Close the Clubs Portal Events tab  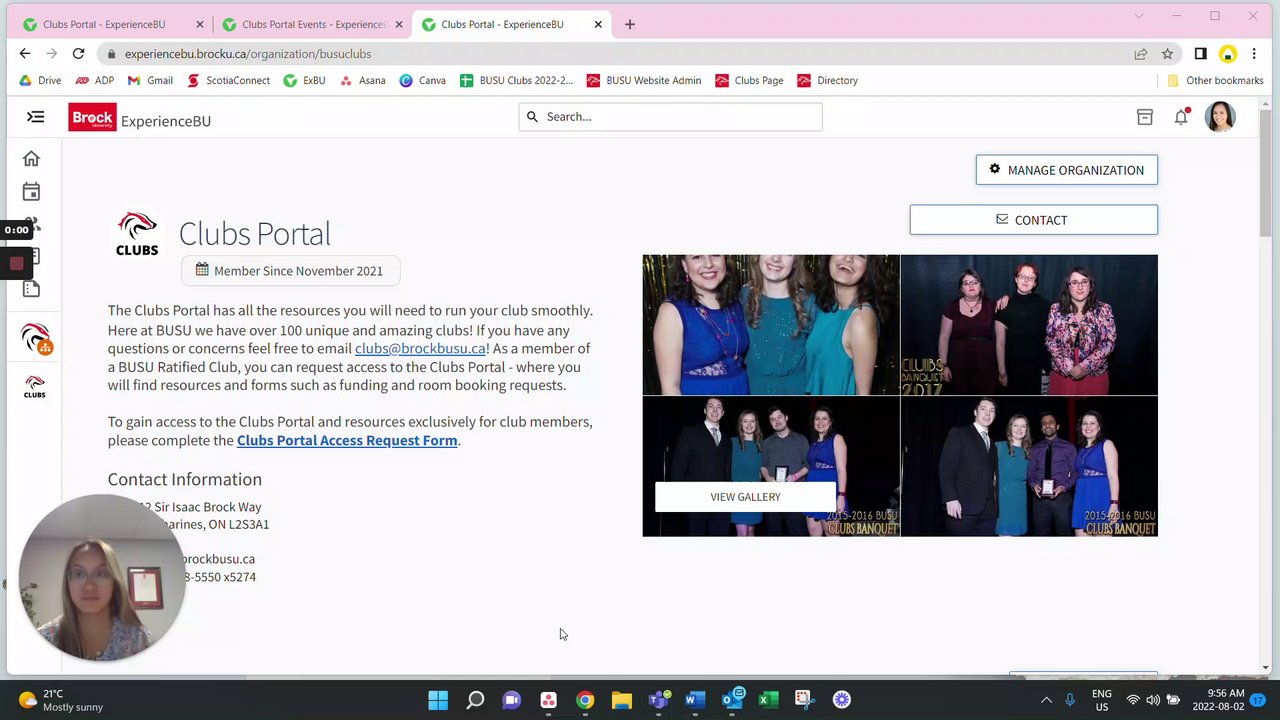(399, 24)
